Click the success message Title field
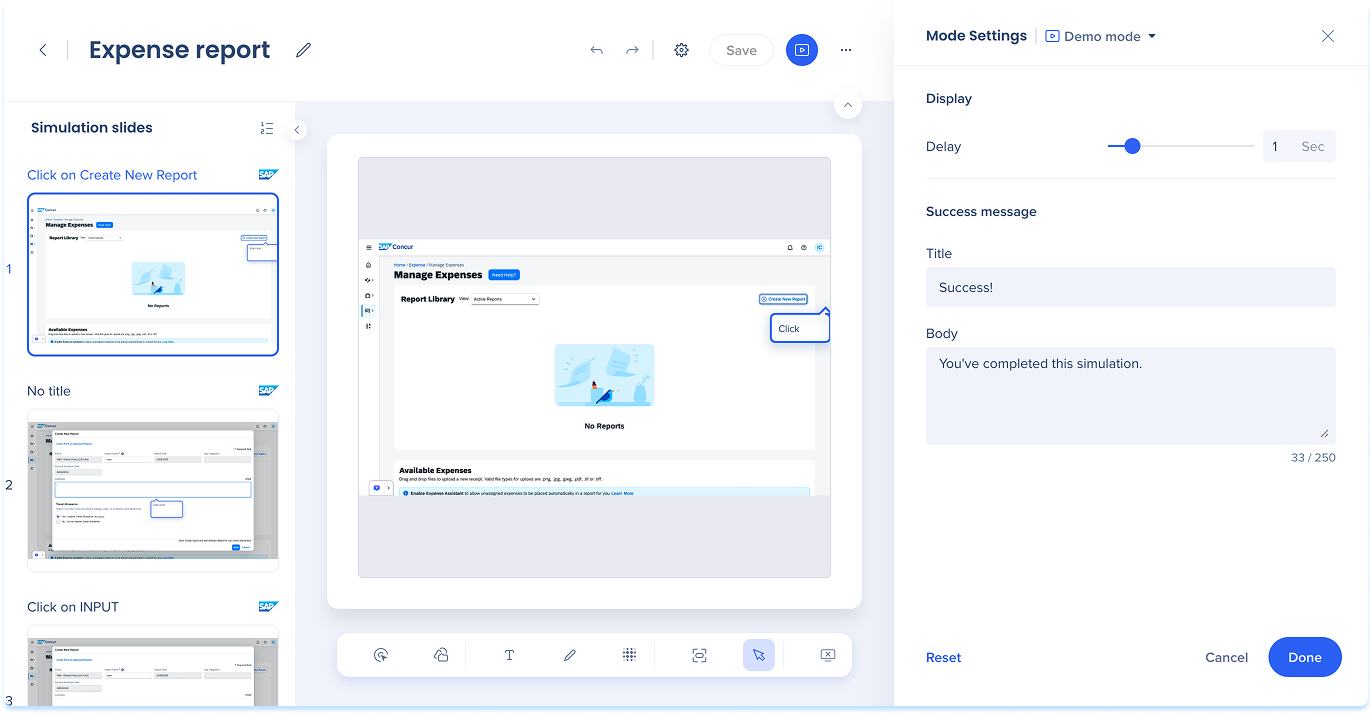 [x=1130, y=287]
